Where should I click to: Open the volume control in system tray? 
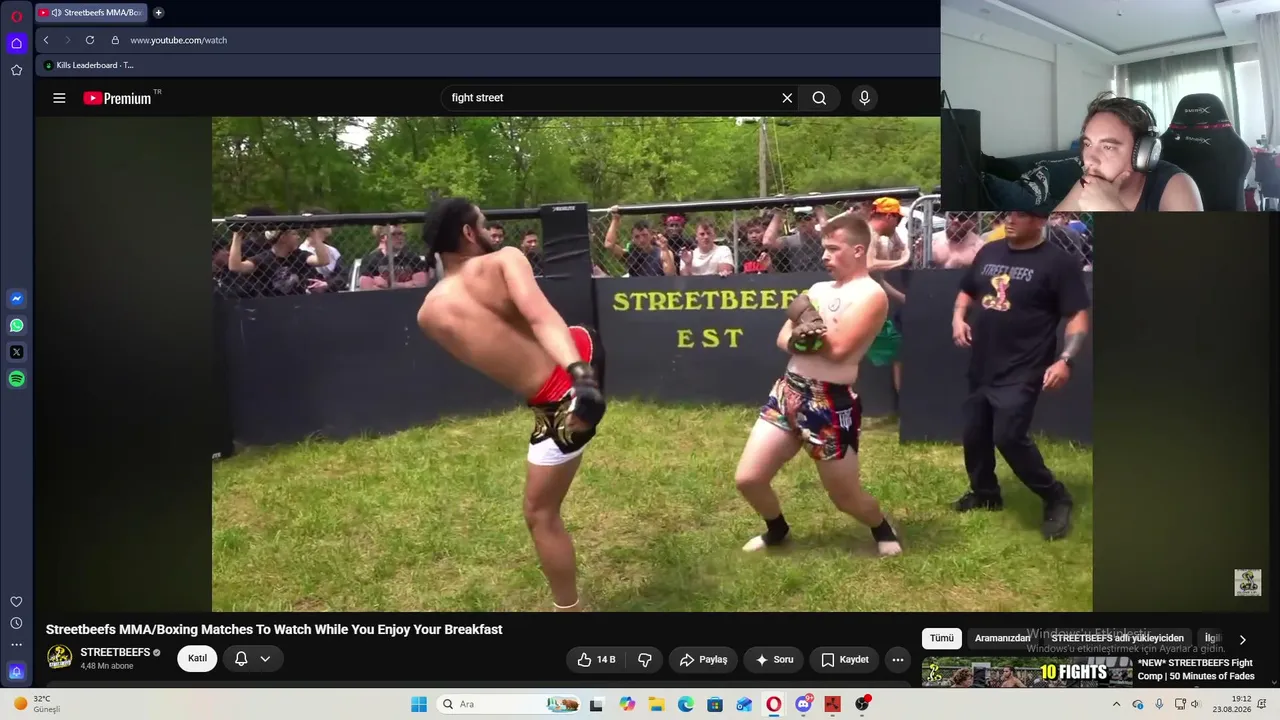tap(1195, 704)
